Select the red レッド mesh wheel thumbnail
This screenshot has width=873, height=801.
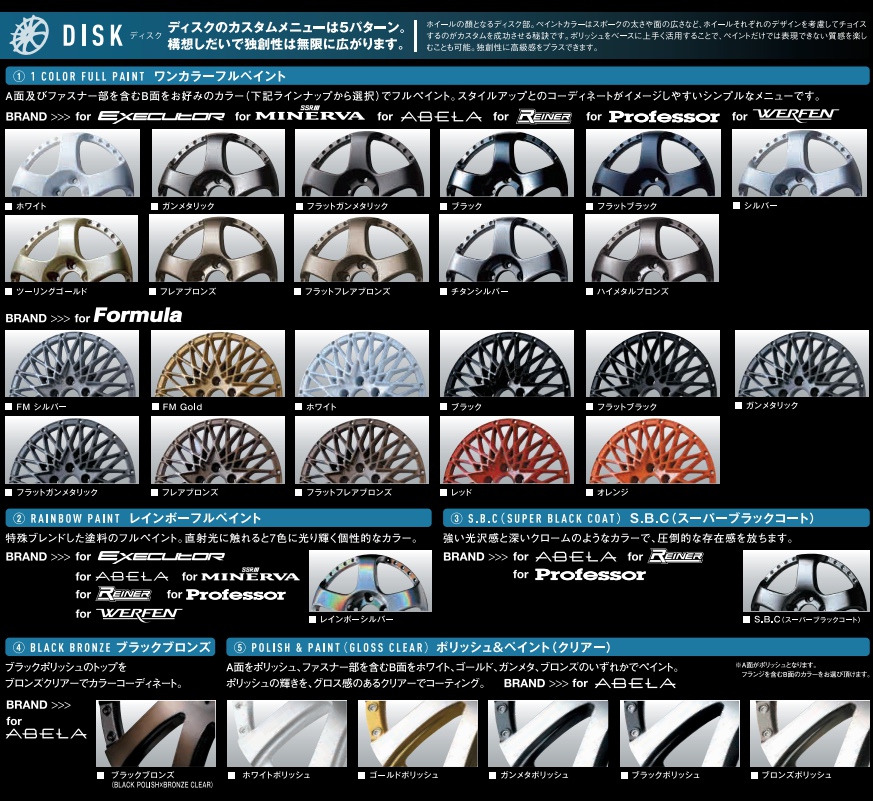coord(507,450)
